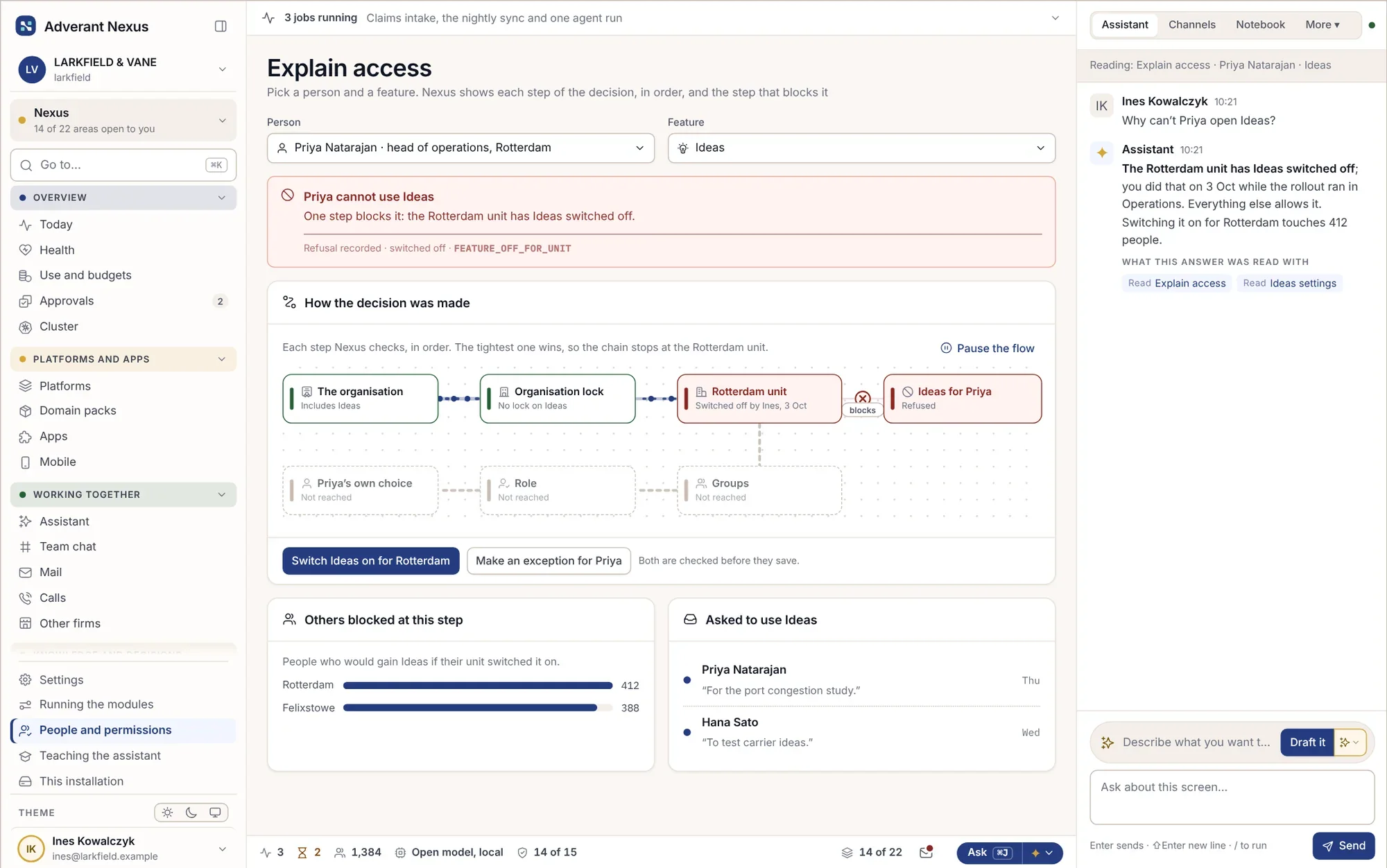Open Other firms

click(x=123, y=623)
